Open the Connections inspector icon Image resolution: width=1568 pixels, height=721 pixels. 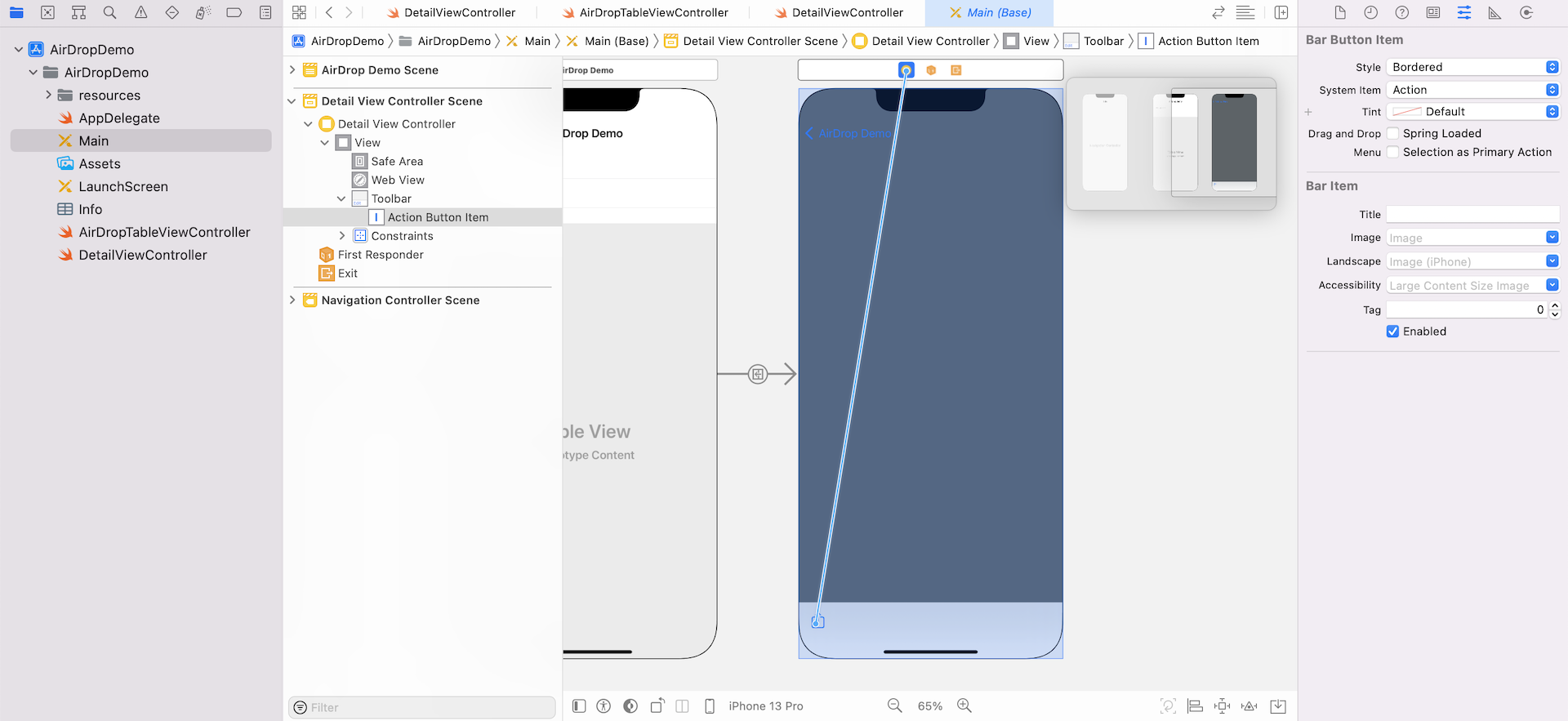pos(1526,13)
